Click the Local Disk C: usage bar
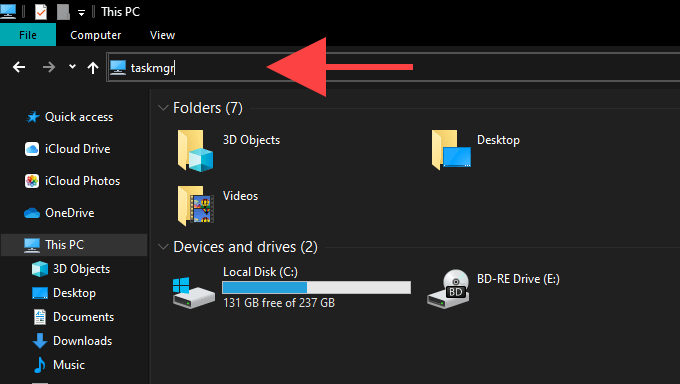The image size is (680, 384). (317, 287)
